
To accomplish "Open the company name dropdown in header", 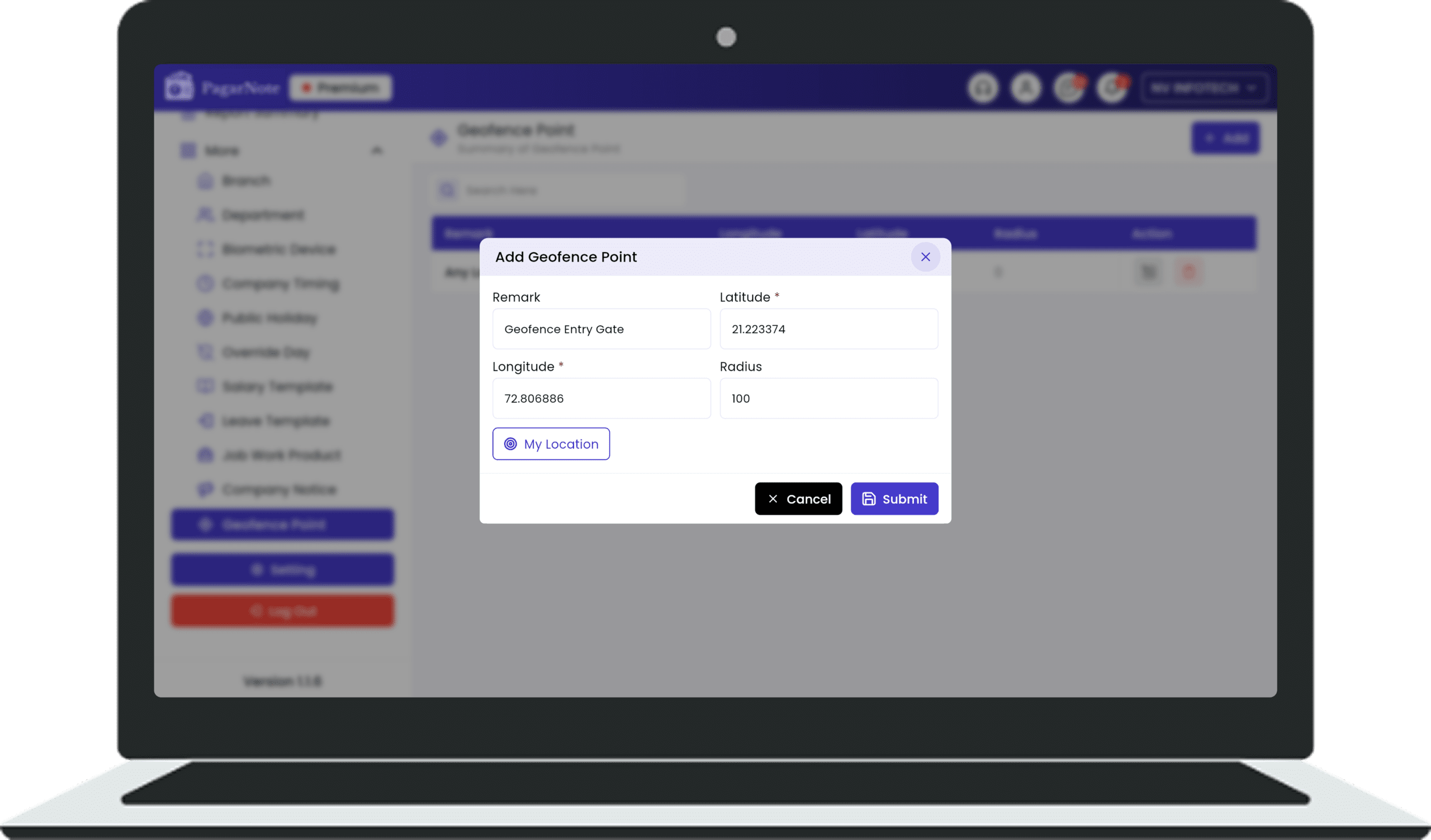I will (1204, 88).
